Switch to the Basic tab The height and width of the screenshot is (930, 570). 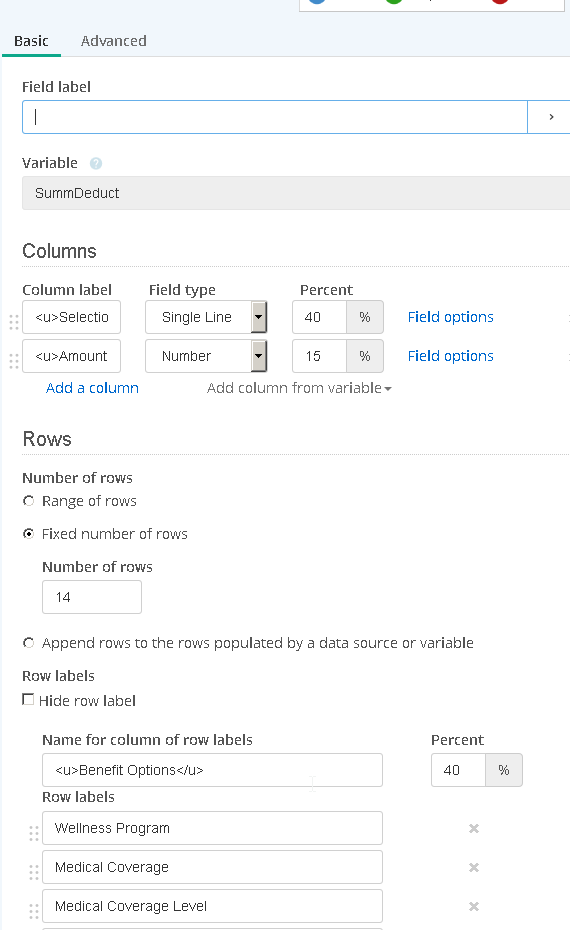click(x=31, y=41)
